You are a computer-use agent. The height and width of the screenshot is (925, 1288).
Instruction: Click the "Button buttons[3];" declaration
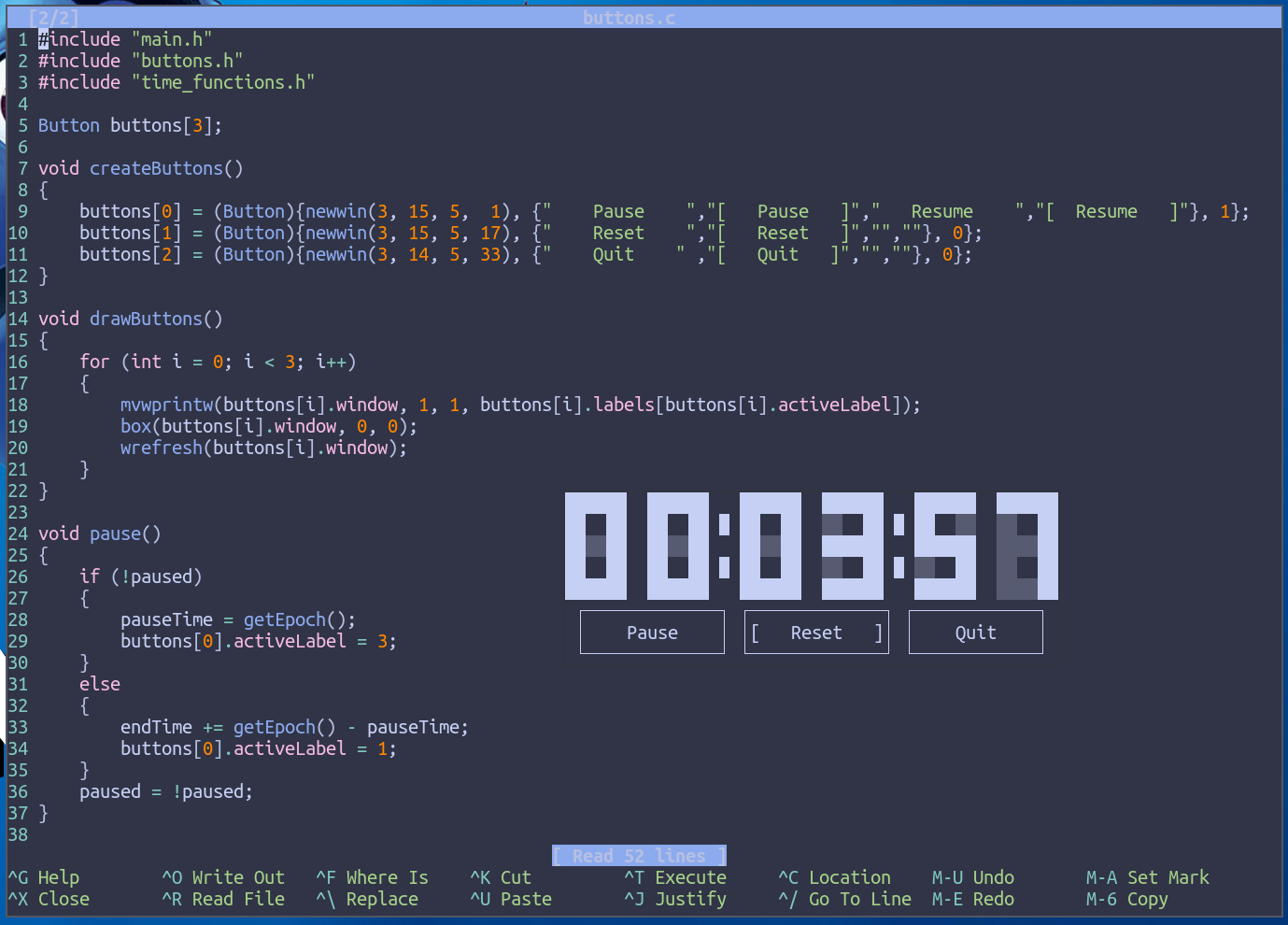131,125
